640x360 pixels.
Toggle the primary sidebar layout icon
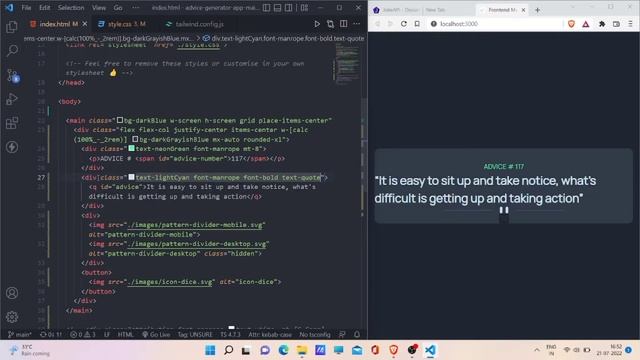[267, 8]
